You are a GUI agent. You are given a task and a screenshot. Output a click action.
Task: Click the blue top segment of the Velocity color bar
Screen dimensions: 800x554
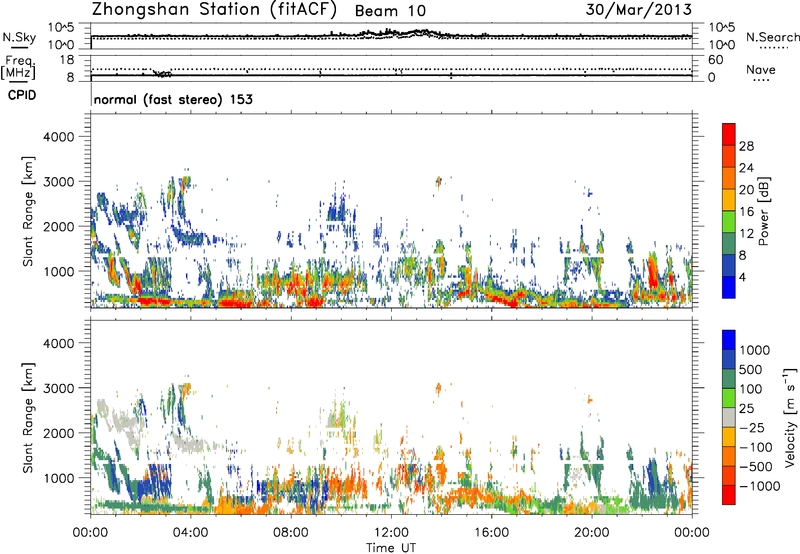729,340
